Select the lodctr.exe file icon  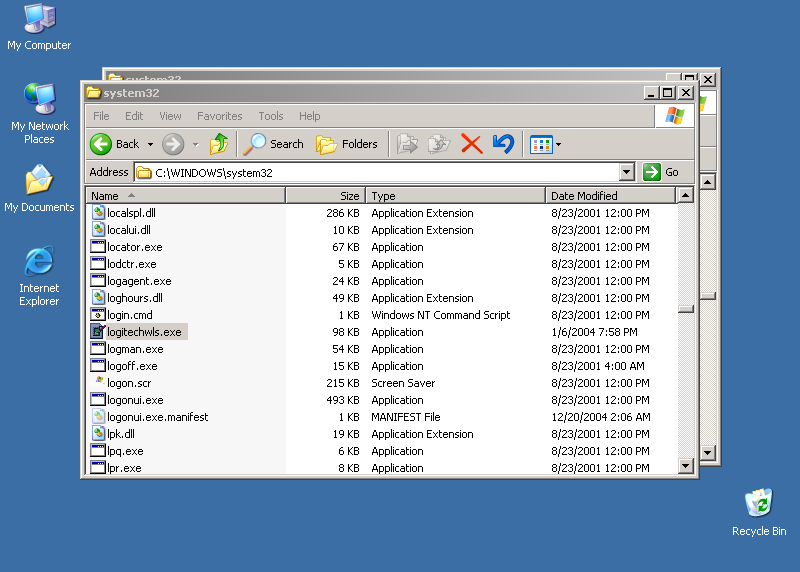(x=98, y=263)
